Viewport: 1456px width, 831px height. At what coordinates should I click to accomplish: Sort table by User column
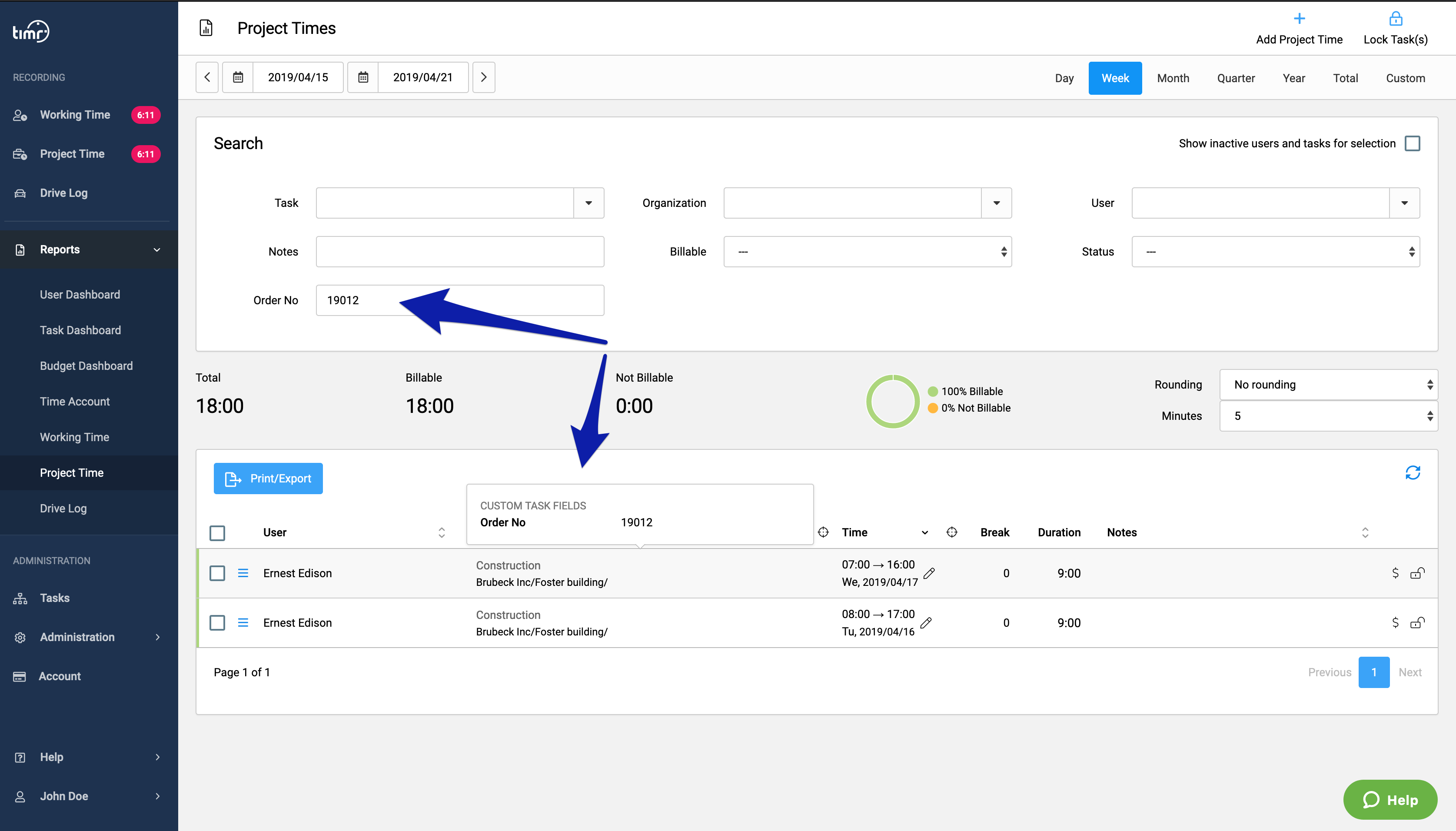[x=441, y=532]
